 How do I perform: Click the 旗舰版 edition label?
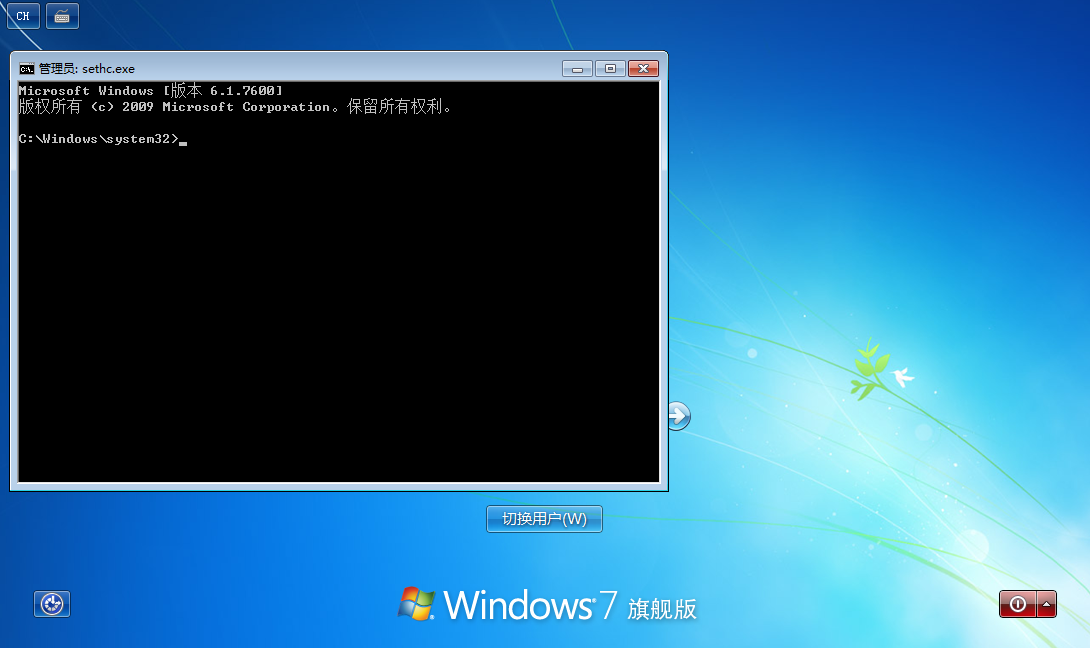coord(662,609)
